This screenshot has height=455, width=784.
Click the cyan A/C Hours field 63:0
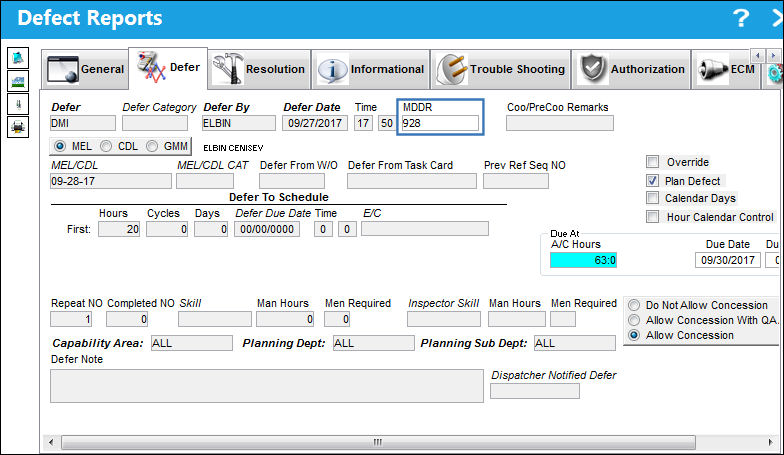(x=584, y=260)
